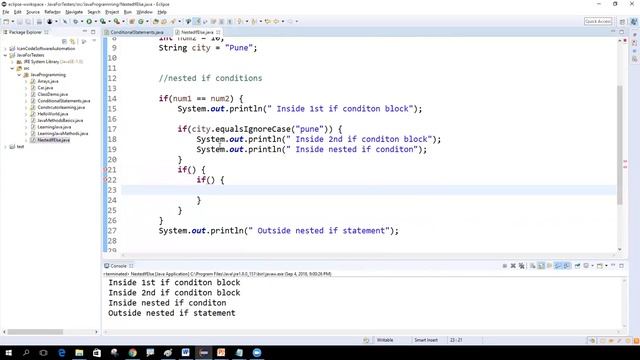Click the editor vertical scrollbar thumb

click(x=620, y=145)
